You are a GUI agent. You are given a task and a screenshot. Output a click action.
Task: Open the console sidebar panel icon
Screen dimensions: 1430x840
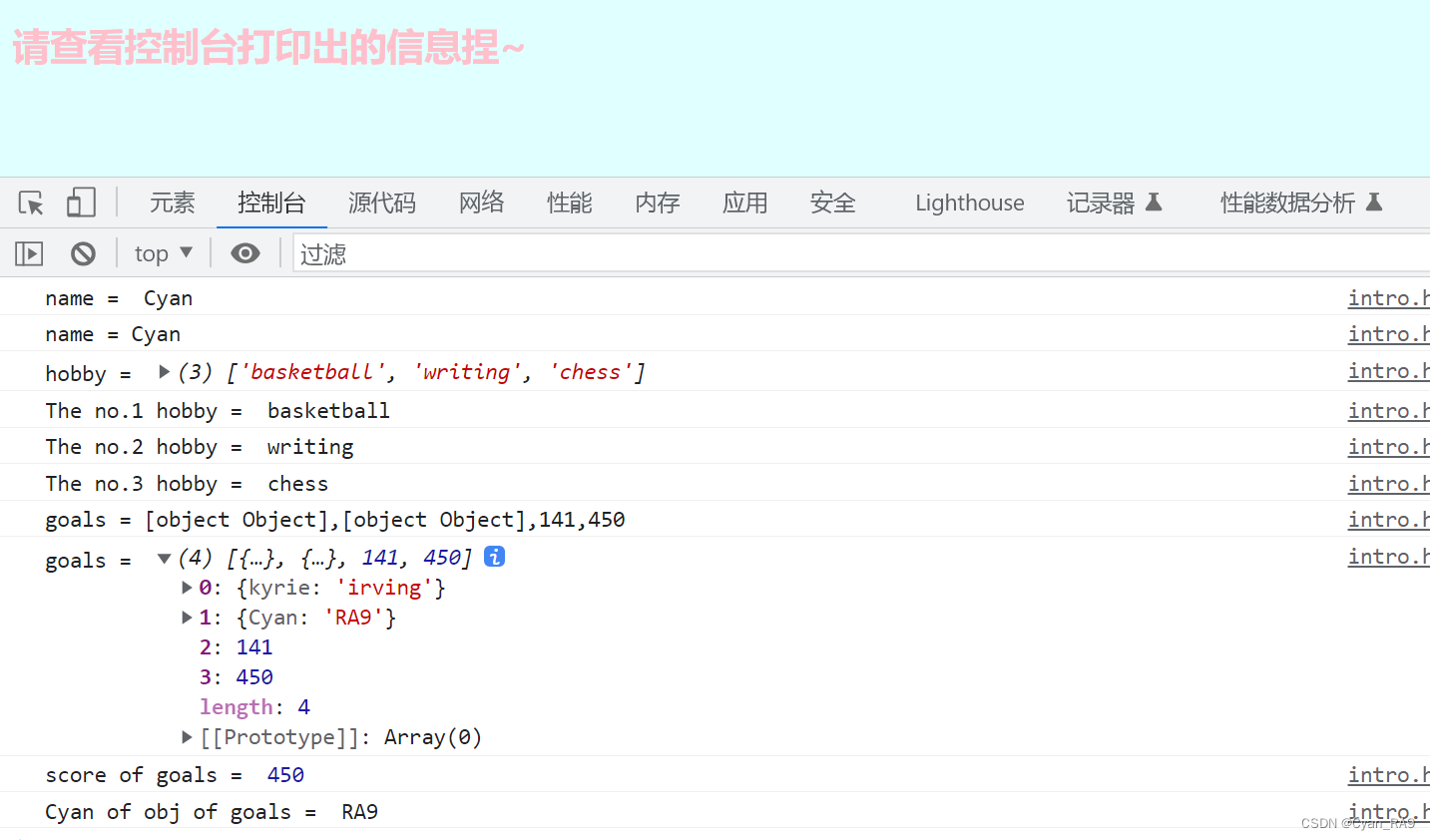[x=28, y=252]
